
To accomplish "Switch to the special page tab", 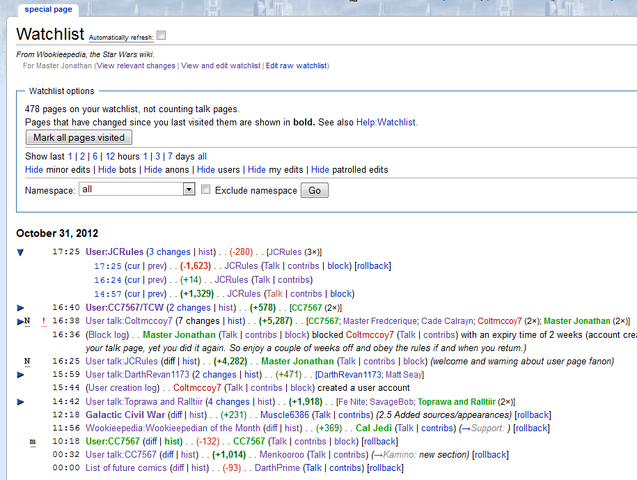I will click(48, 9).
